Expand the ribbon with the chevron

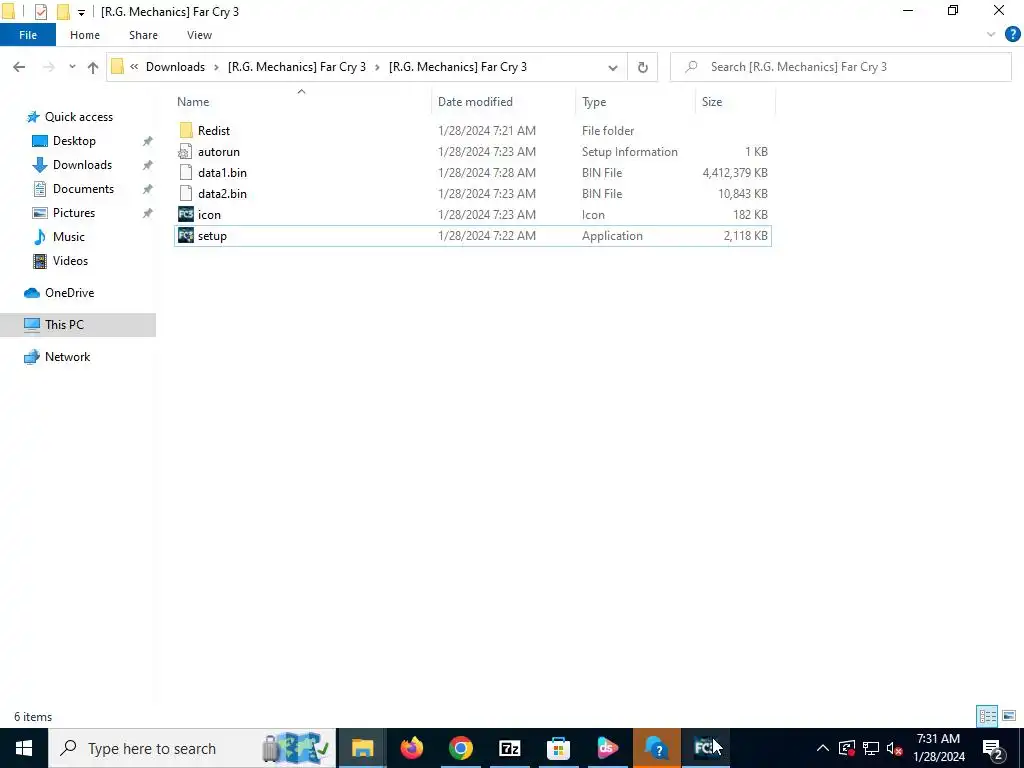pos(991,35)
